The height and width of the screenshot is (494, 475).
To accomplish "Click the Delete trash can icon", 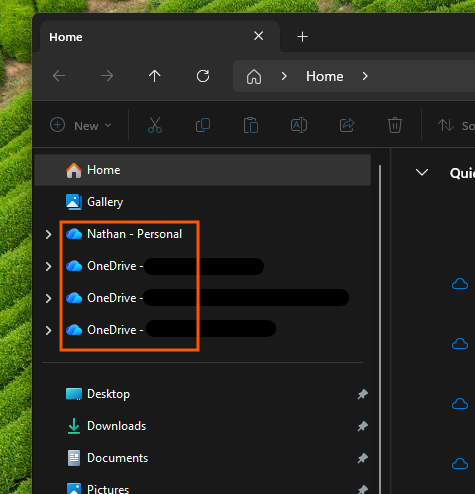I will coord(395,125).
